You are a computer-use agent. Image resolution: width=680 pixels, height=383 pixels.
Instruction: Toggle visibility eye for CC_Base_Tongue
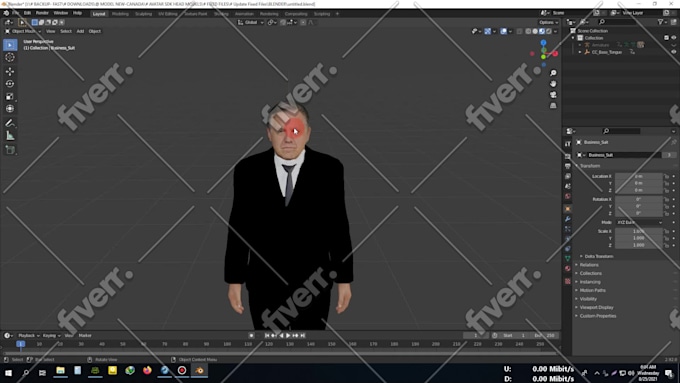[673, 52]
